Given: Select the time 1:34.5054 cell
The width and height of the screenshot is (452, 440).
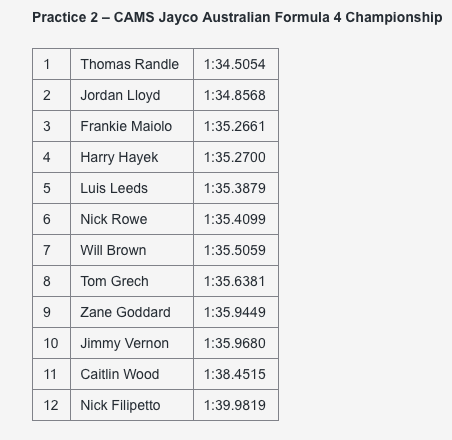Looking at the screenshot, I should pyautogui.click(x=236, y=64).
